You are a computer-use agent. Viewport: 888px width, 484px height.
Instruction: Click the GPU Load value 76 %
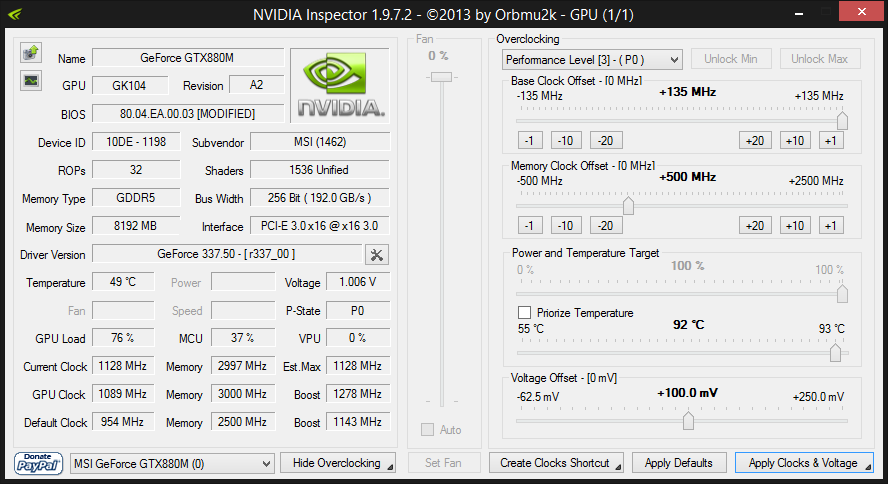click(x=123, y=338)
